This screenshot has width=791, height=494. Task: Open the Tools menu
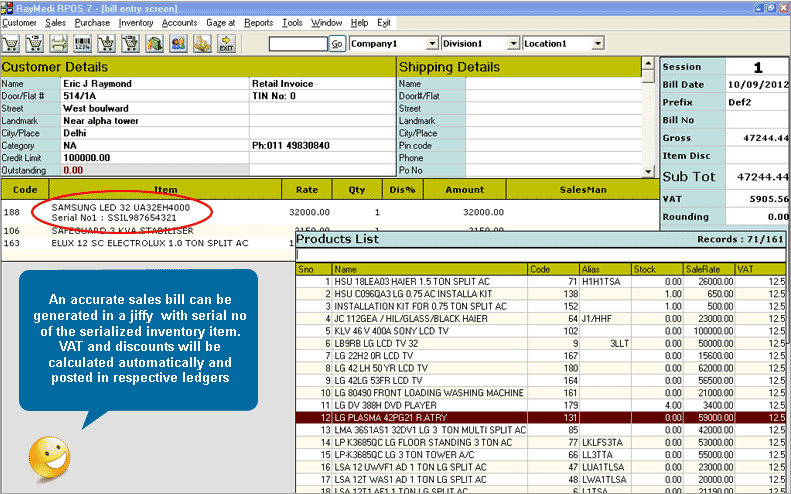click(x=292, y=23)
